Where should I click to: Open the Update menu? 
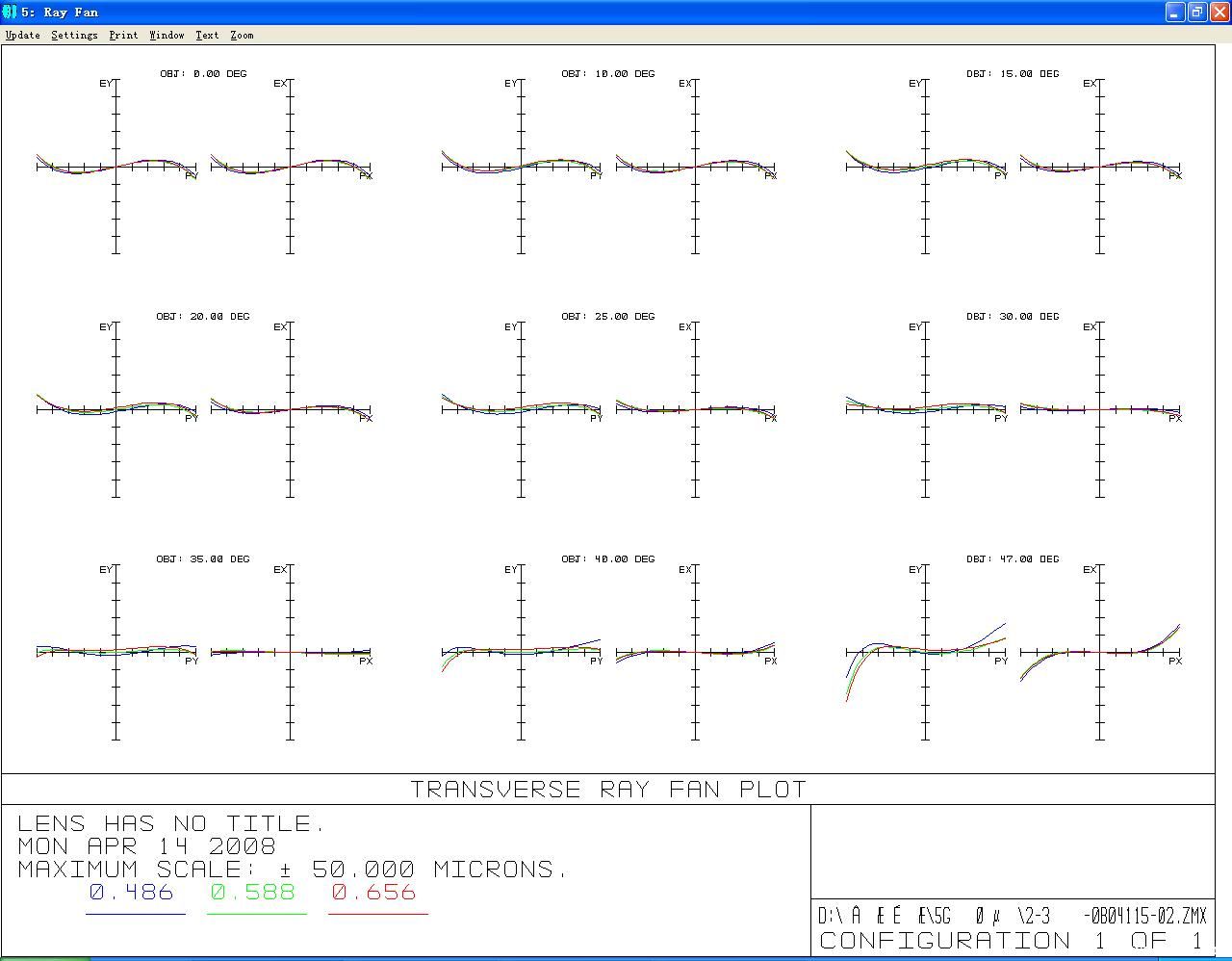coord(23,35)
